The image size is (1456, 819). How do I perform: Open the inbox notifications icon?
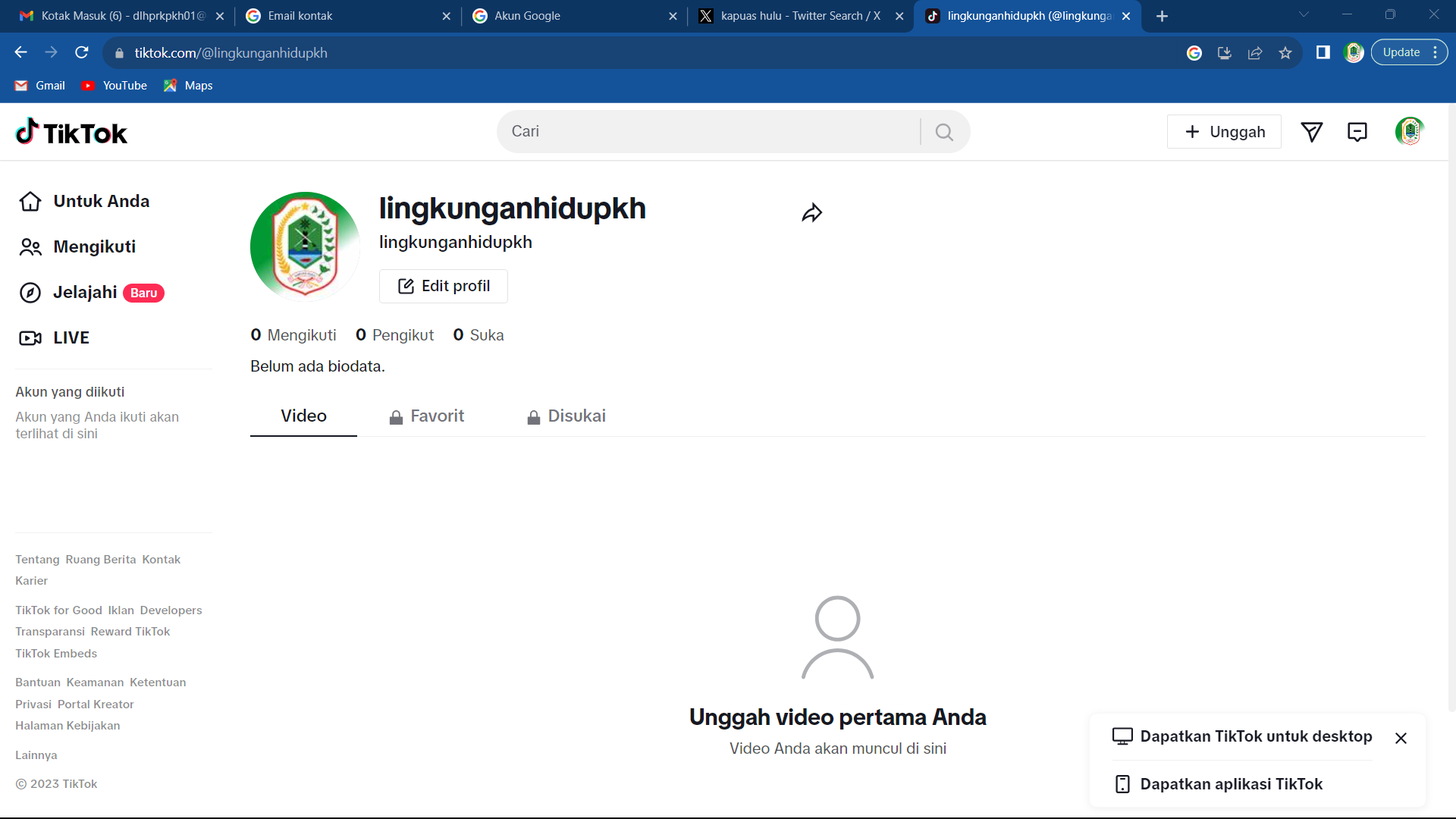pyautogui.click(x=1357, y=132)
